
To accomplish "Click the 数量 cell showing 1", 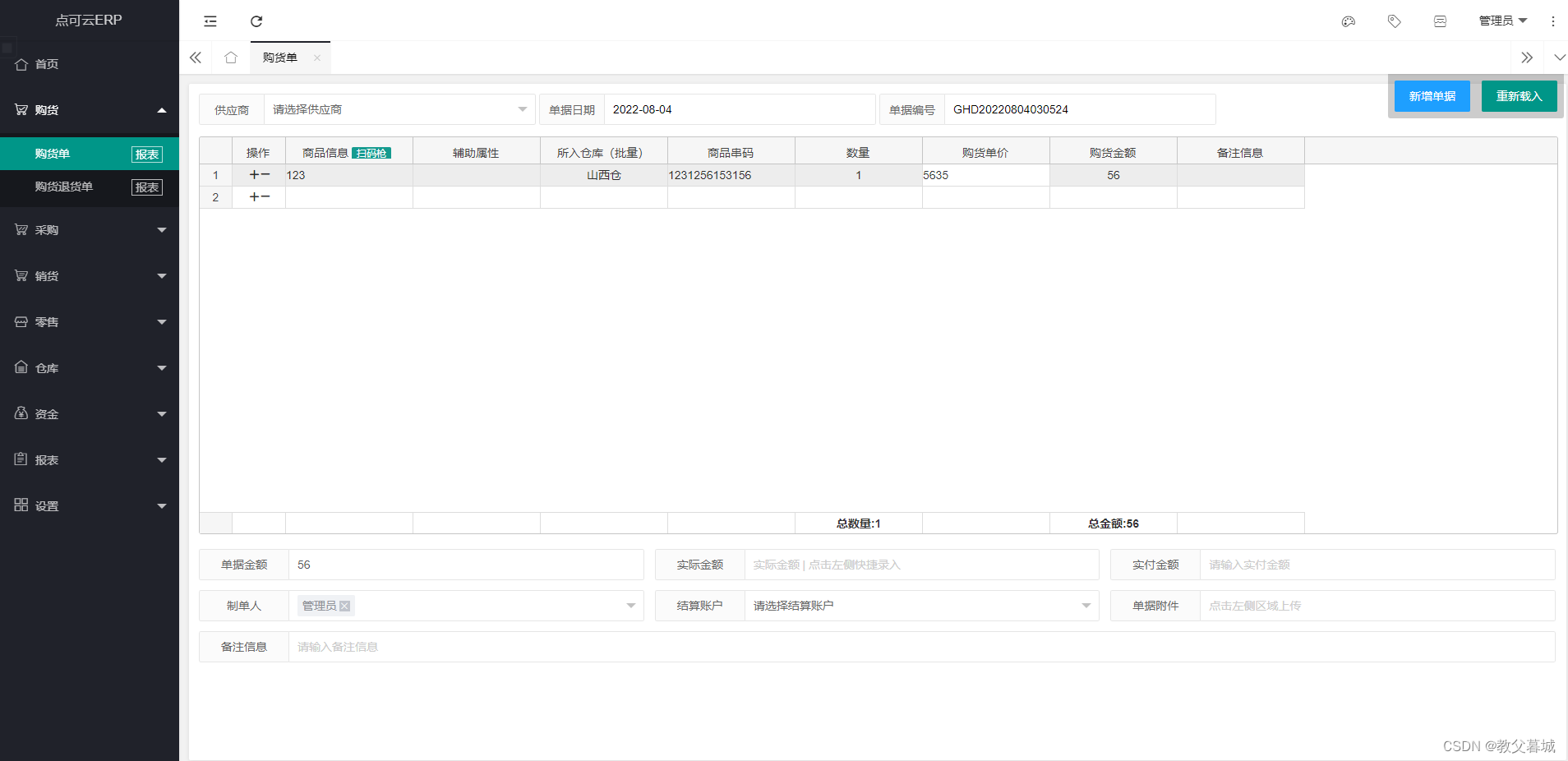I will pyautogui.click(x=859, y=175).
